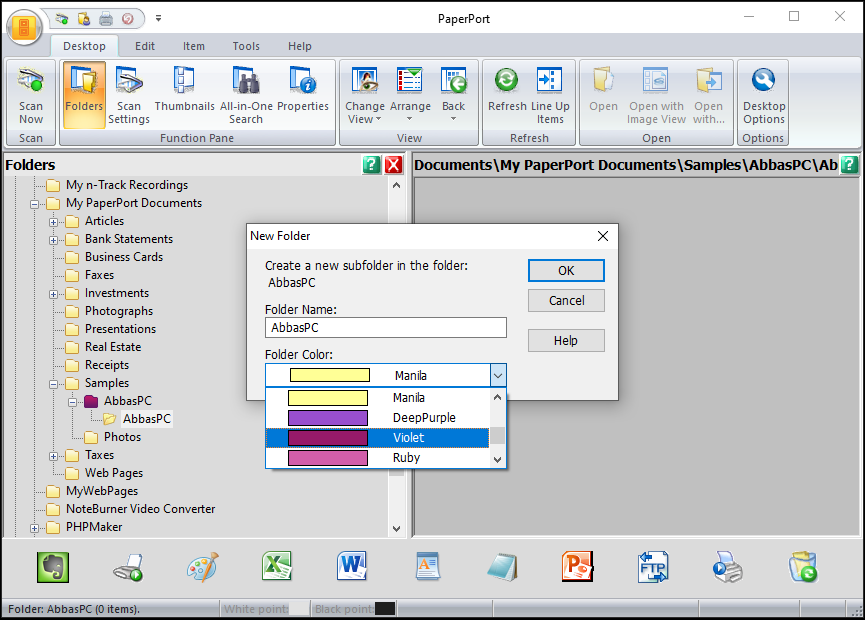Cancel the New Folder dialog

click(x=566, y=301)
